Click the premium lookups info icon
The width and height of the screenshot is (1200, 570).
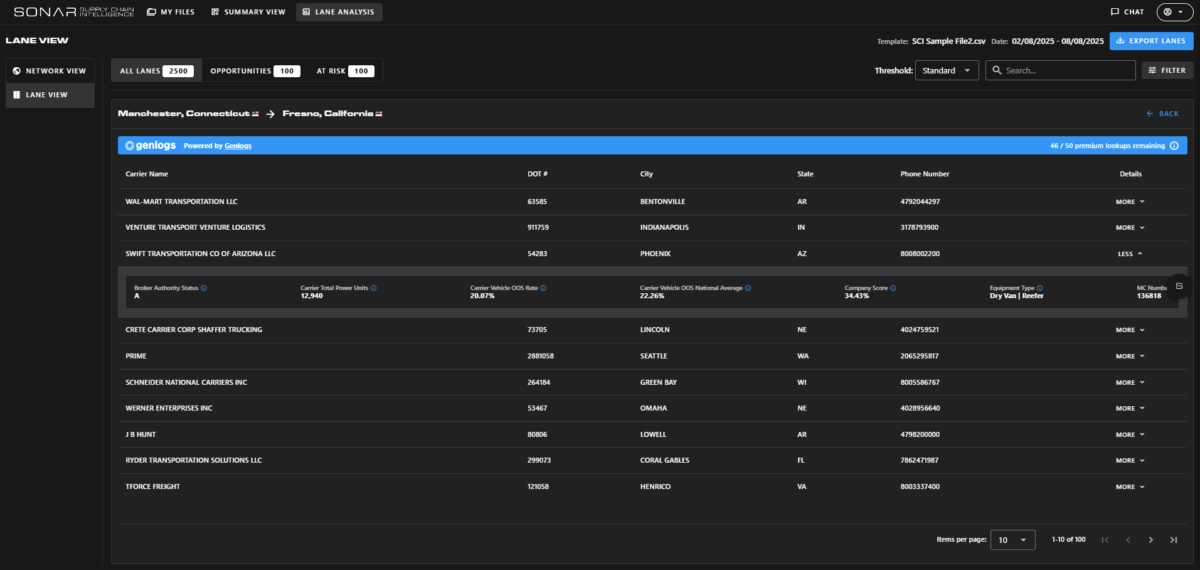[1174, 146]
